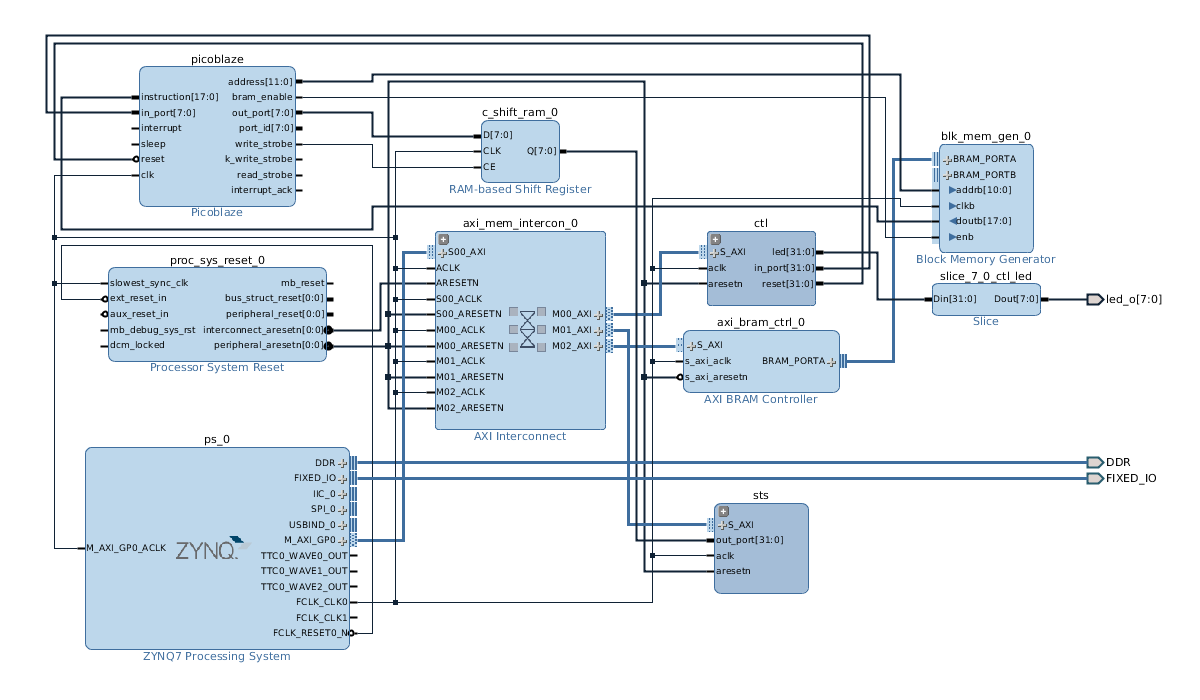Expand the M_AXI_GP0 interface pin on ps_0

(342, 540)
